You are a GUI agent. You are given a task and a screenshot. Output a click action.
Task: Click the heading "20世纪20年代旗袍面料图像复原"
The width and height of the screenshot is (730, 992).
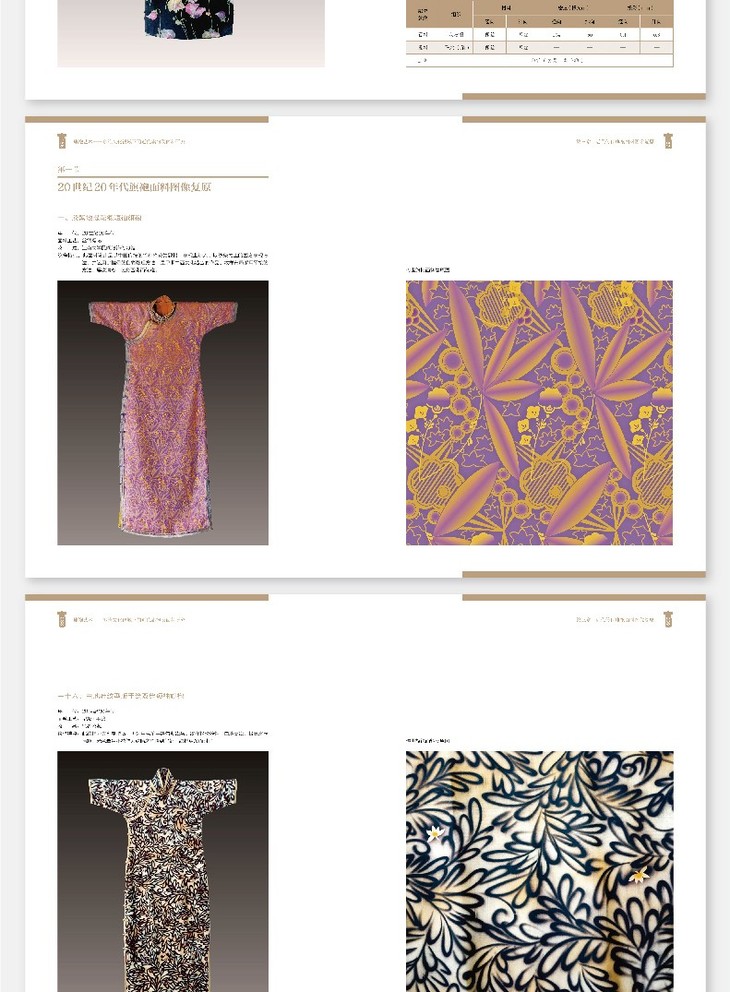[134, 187]
